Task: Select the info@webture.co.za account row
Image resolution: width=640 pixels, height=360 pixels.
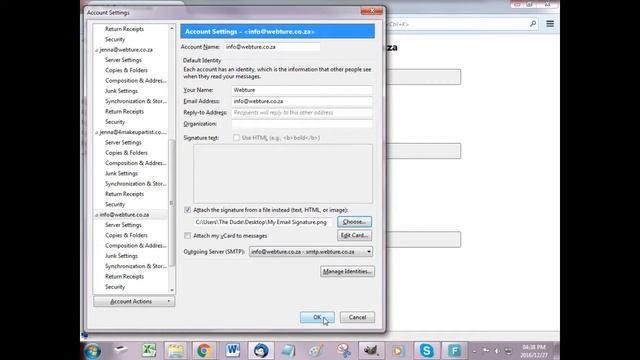Action: point(131,215)
